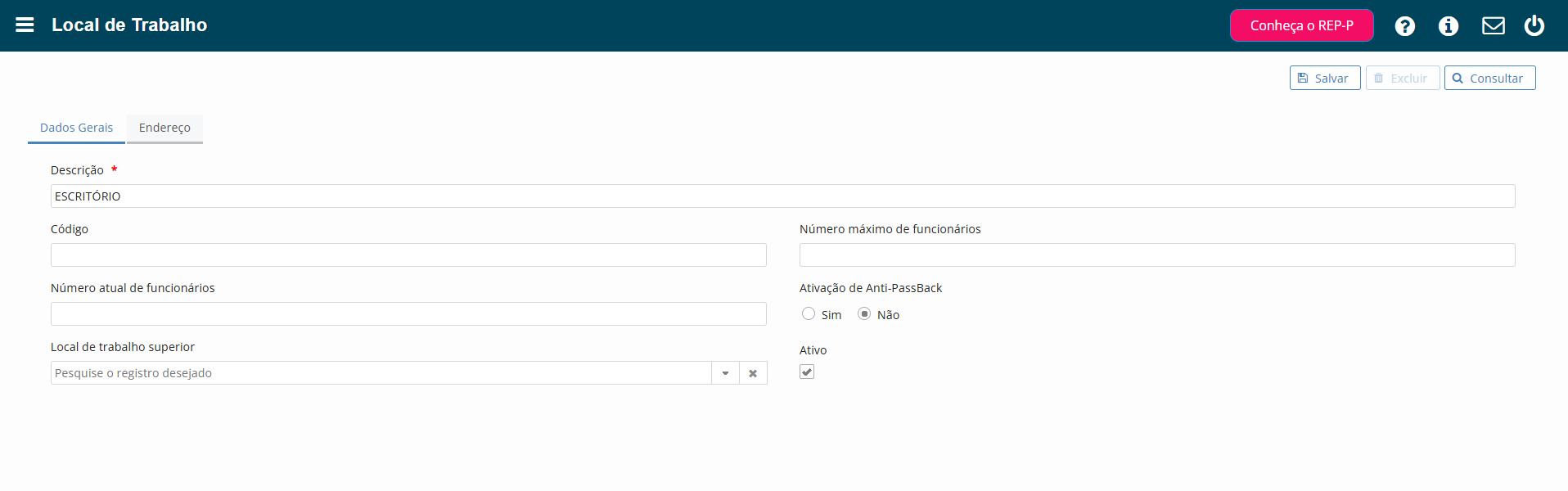
Task: Focus the Código field
Action: pos(408,255)
